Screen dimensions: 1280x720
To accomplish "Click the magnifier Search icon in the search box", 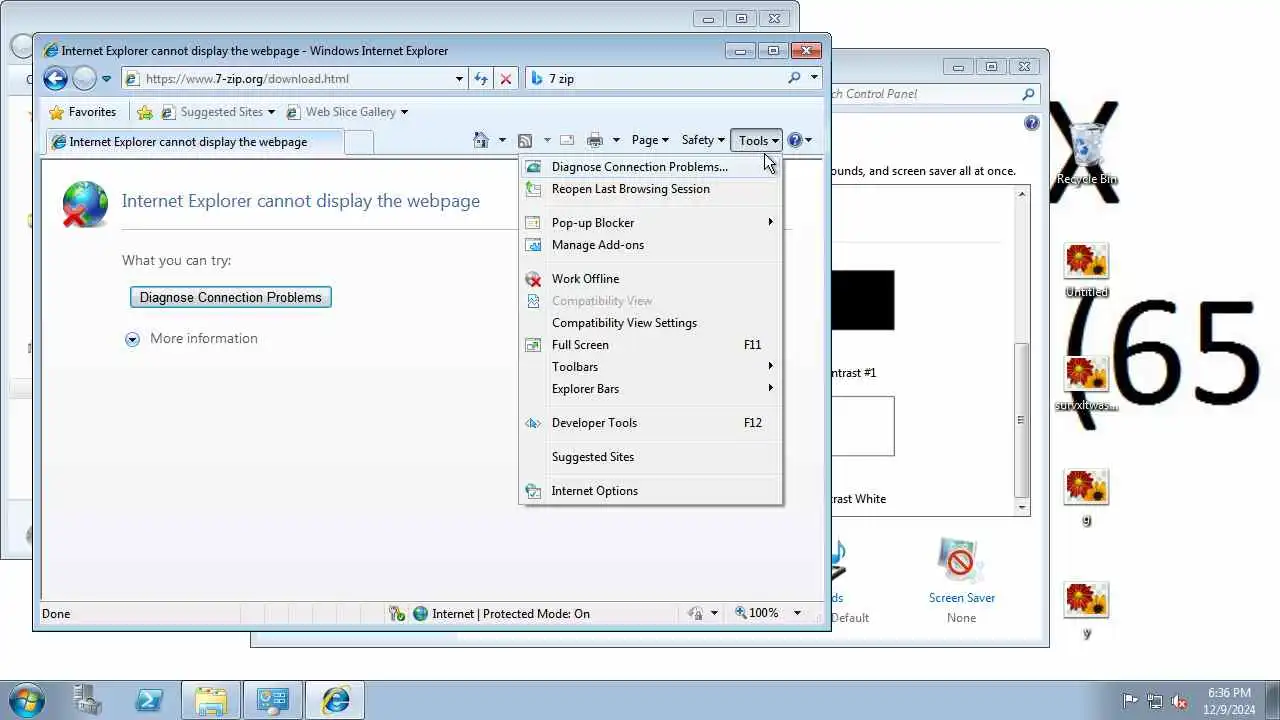I will click(x=795, y=78).
